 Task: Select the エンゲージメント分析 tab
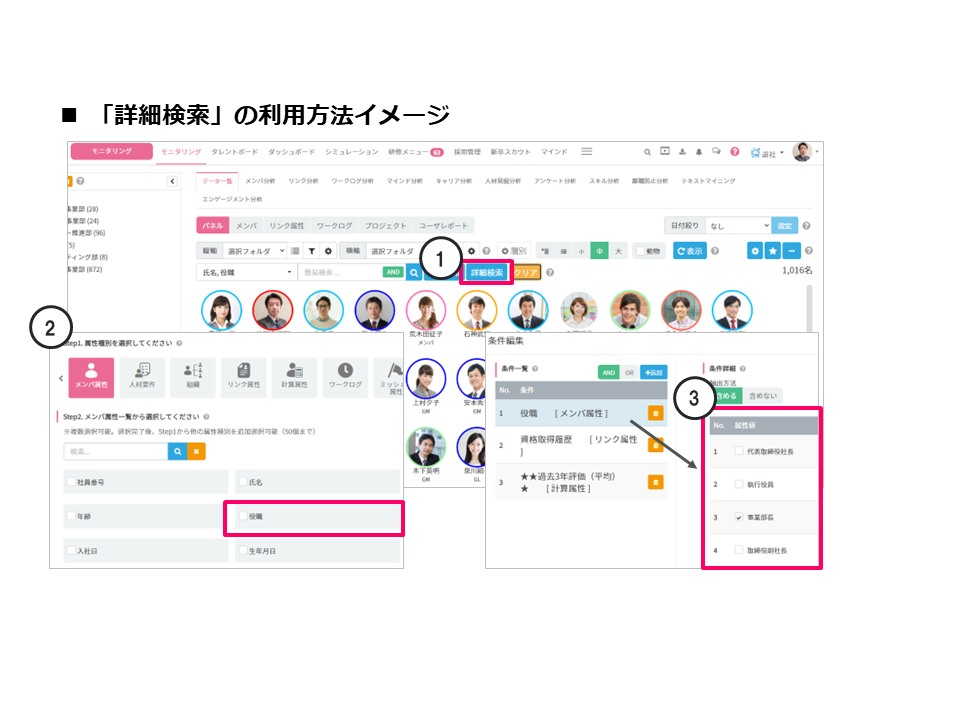click(232, 199)
